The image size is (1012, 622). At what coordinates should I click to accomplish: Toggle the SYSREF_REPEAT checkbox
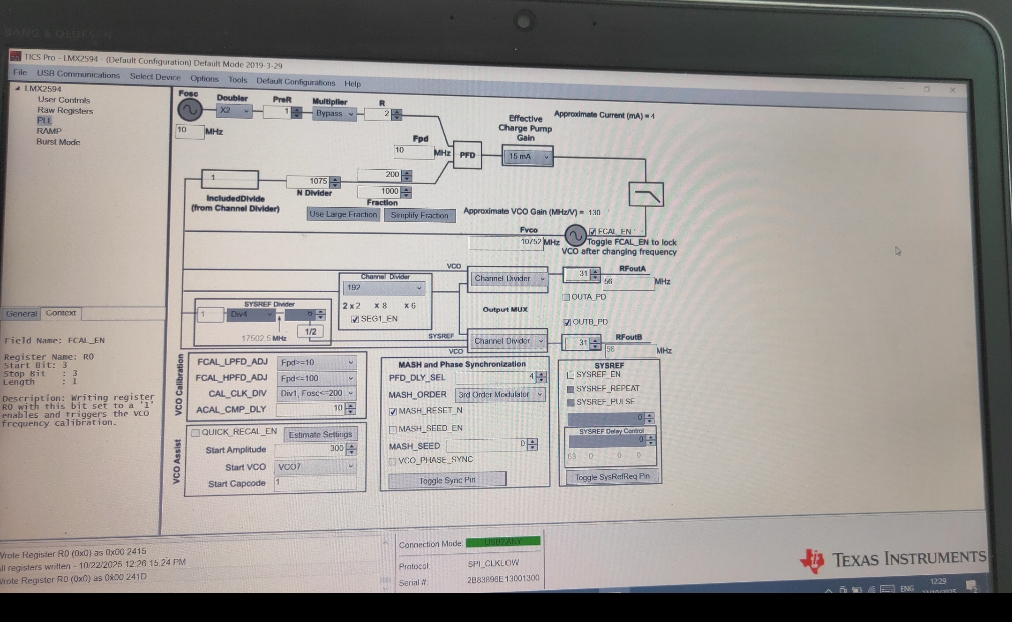pyautogui.click(x=570, y=389)
